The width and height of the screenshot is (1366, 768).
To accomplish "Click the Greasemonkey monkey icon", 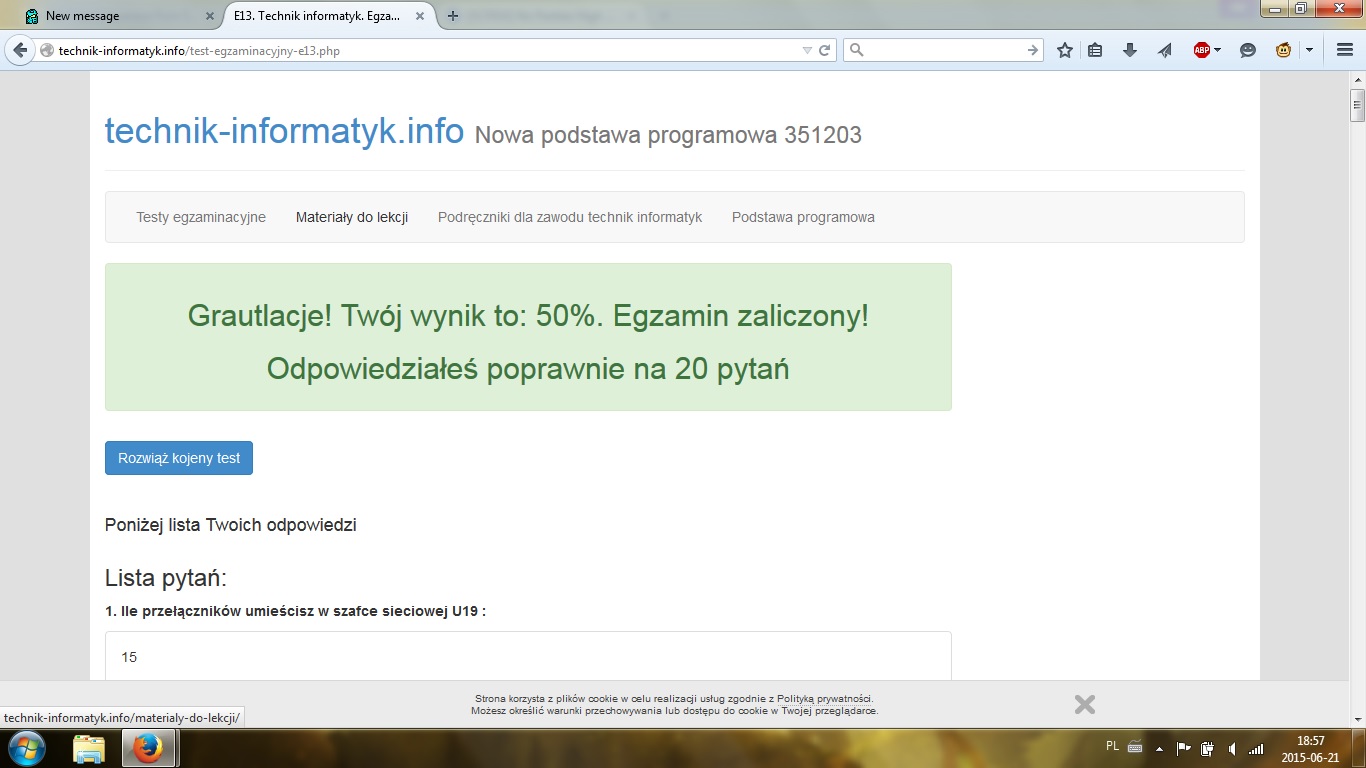I will [1284, 50].
